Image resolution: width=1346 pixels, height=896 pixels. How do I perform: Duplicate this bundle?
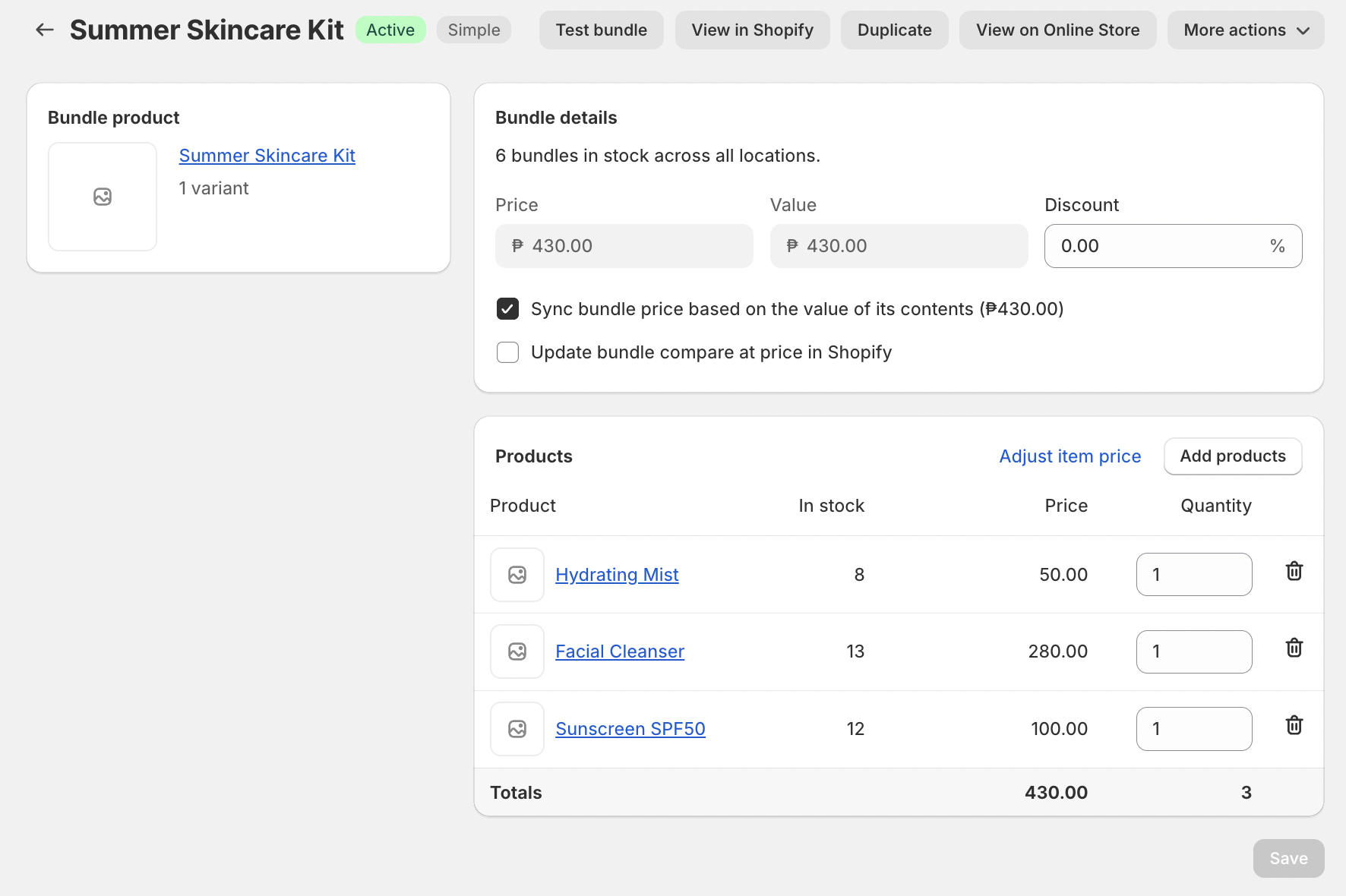tap(894, 30)
